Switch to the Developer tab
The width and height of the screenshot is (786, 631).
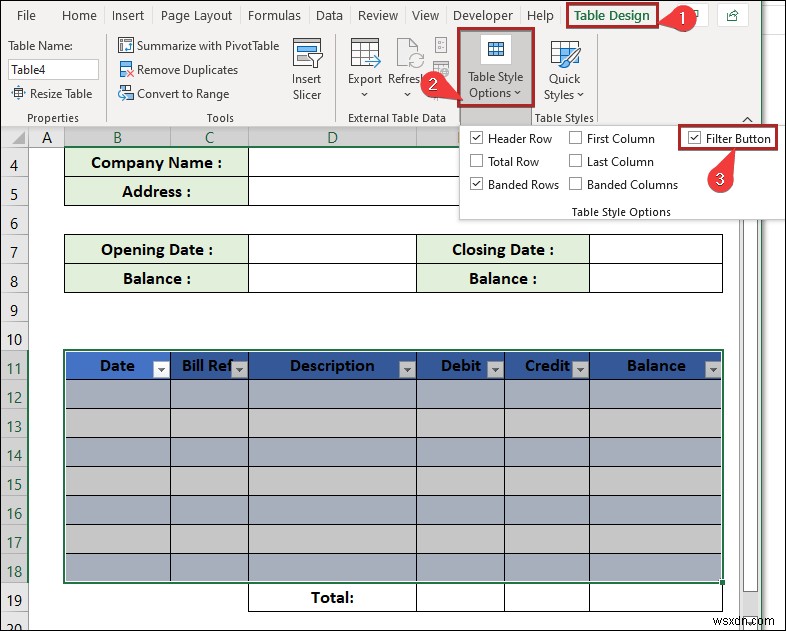(483, 16)
